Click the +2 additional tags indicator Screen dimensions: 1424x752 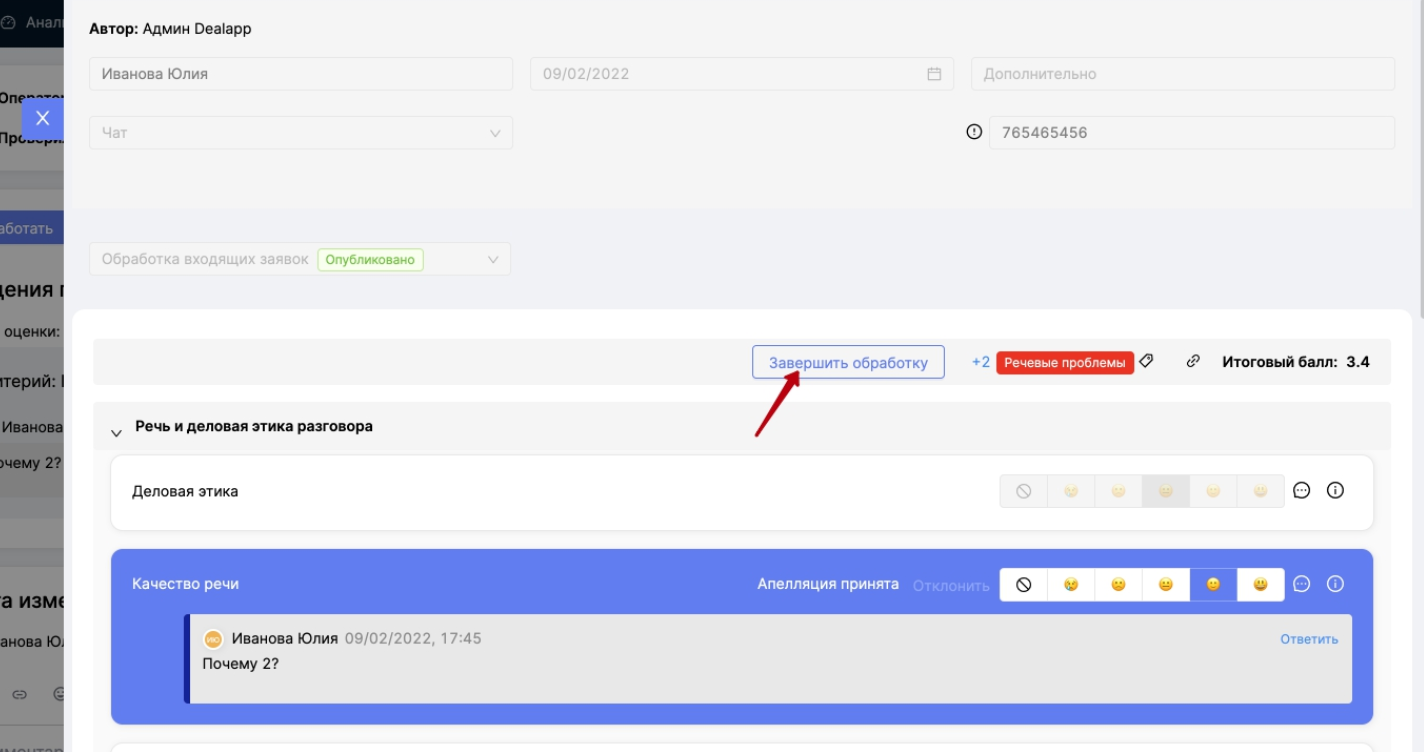[980, 362]
